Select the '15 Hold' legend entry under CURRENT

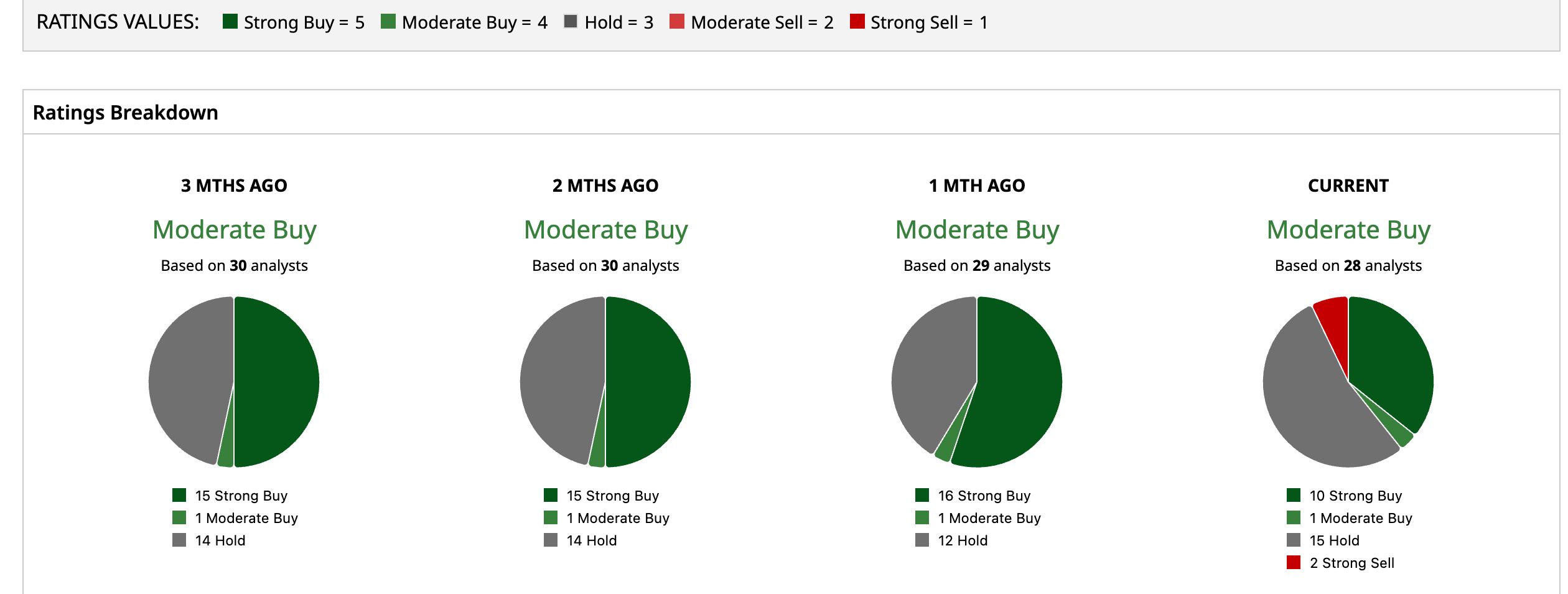coord(1323,540)
